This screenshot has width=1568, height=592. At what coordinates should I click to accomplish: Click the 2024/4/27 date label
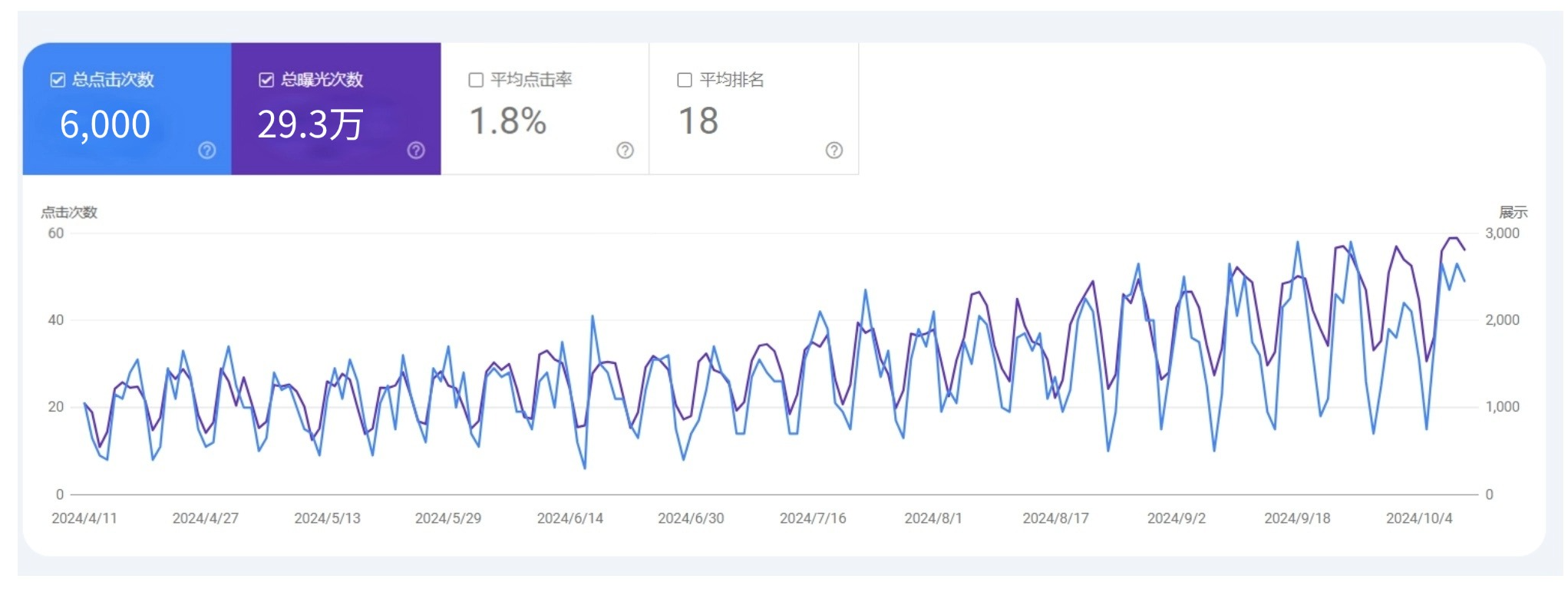tap(206, 518)
